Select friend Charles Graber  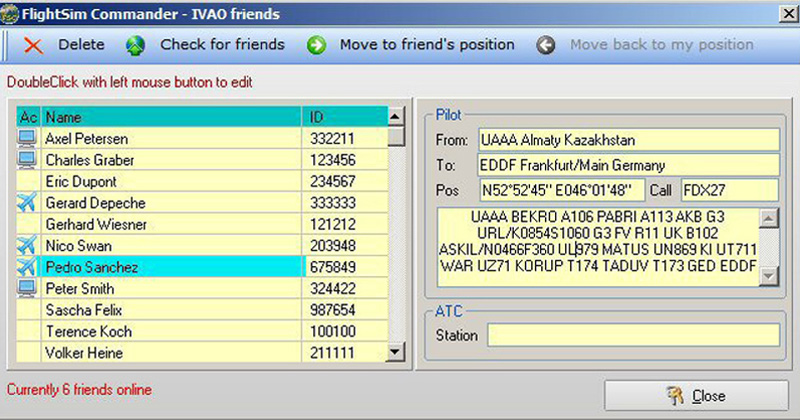[171, 160]
